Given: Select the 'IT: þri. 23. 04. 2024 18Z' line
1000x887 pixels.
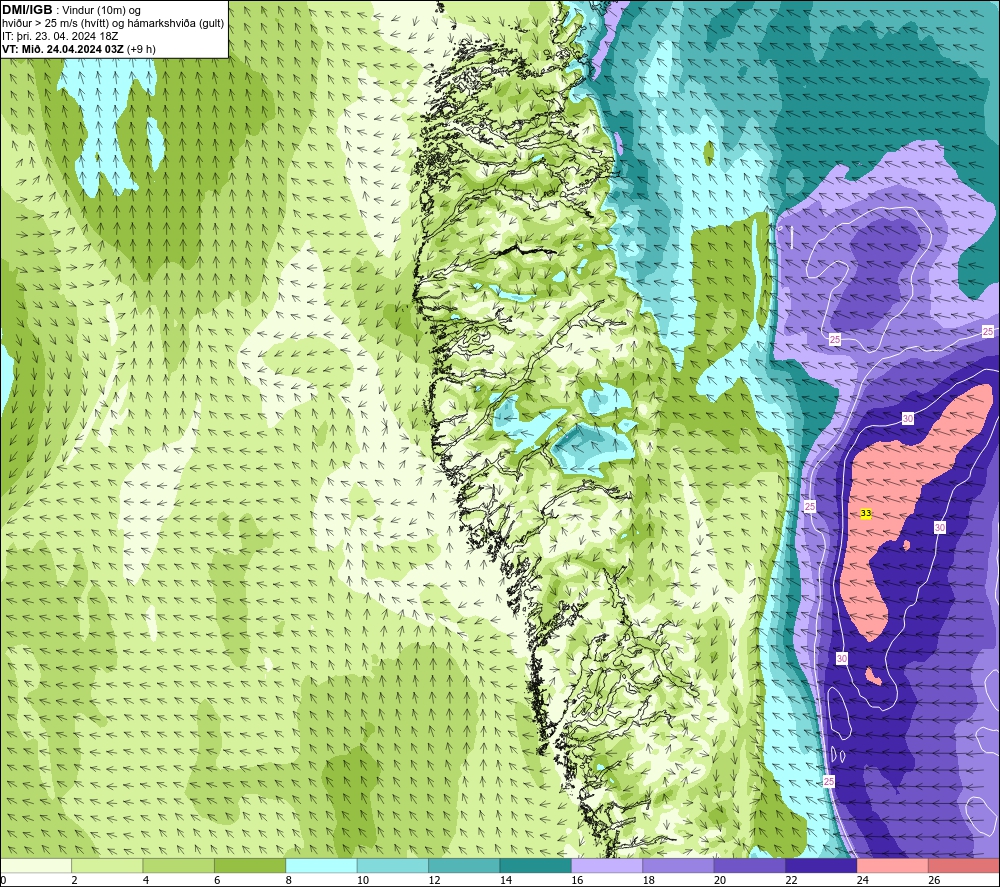Looking at the screenshot, I should click(60, 36).
